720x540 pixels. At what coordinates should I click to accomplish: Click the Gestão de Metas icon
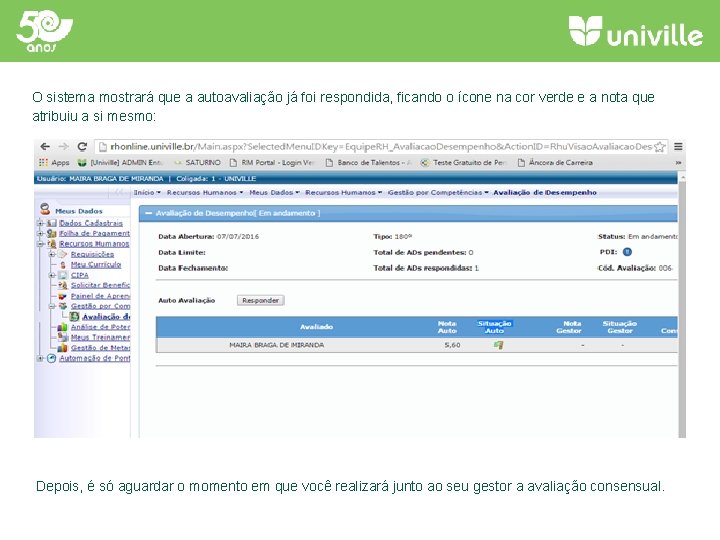coord(63,348)
